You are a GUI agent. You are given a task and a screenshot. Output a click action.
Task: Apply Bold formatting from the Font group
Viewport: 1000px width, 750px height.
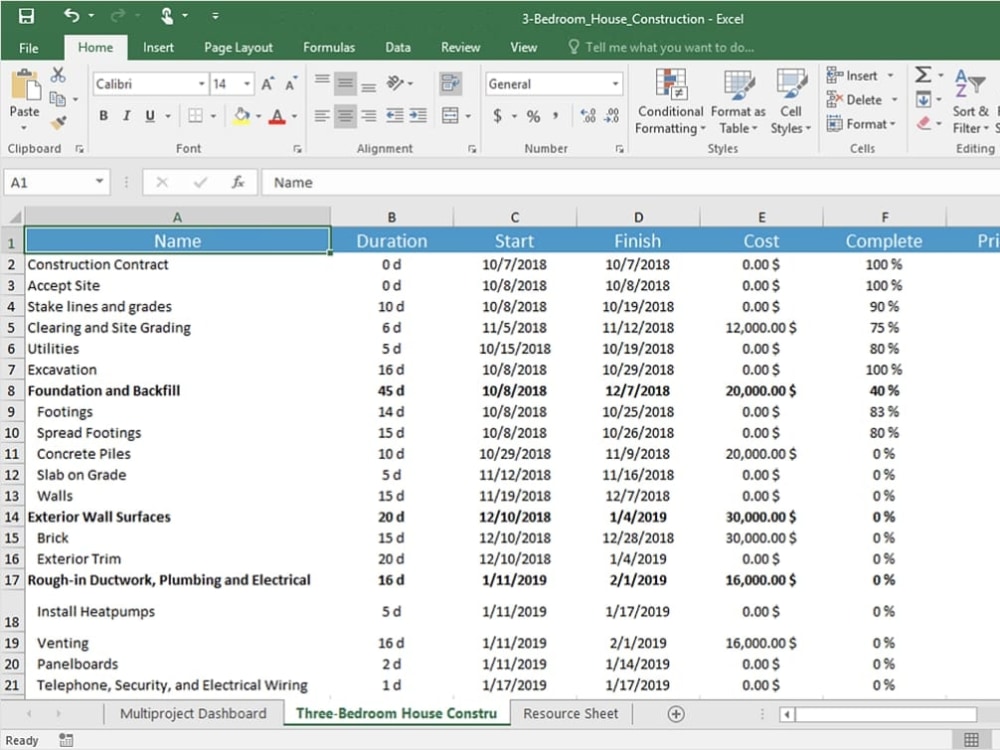103,116
